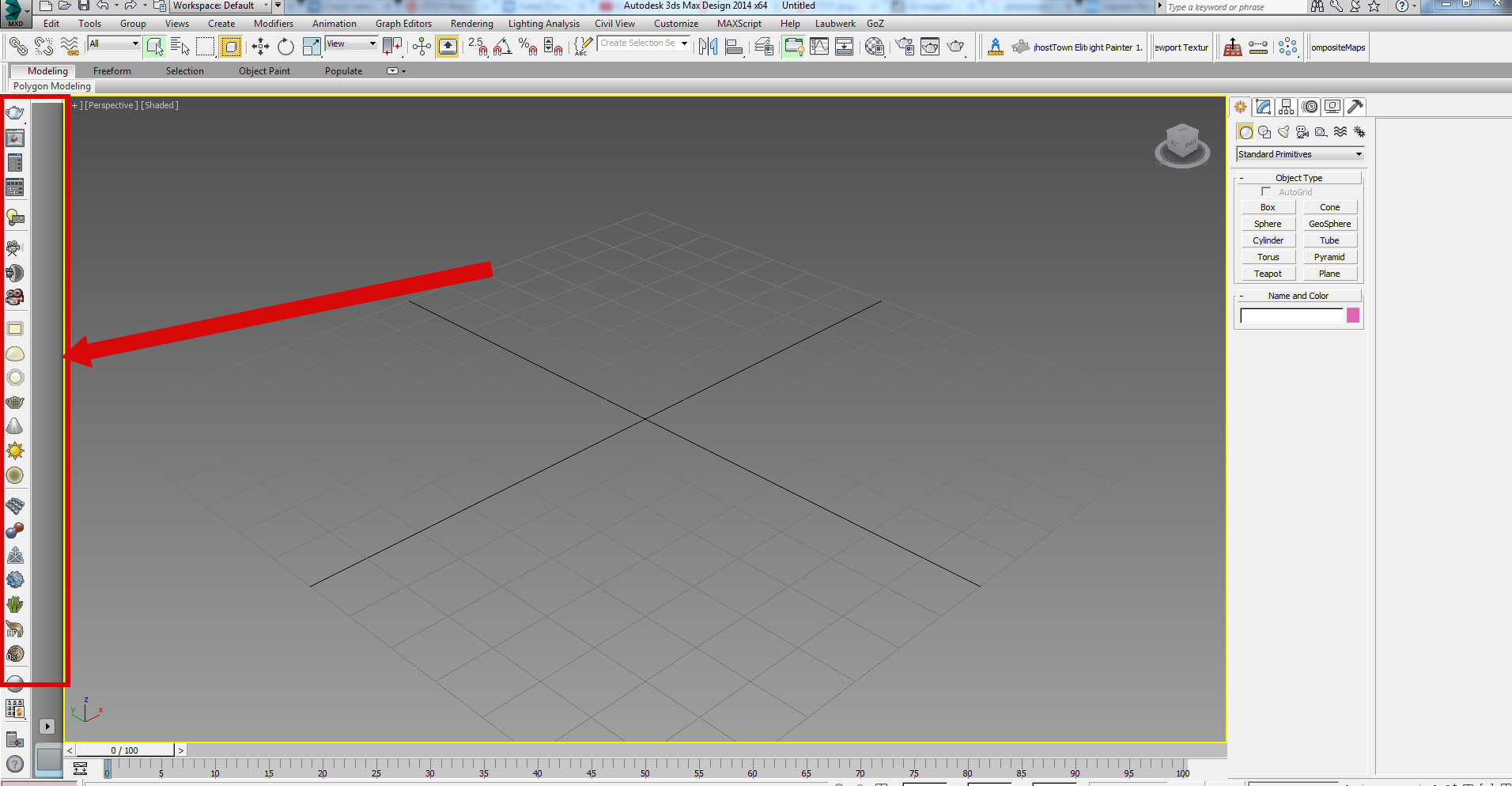The width and height of the screenshot is (1512, 786).
Task: Click the Sphere button
Action: (x=1268, y=224)
